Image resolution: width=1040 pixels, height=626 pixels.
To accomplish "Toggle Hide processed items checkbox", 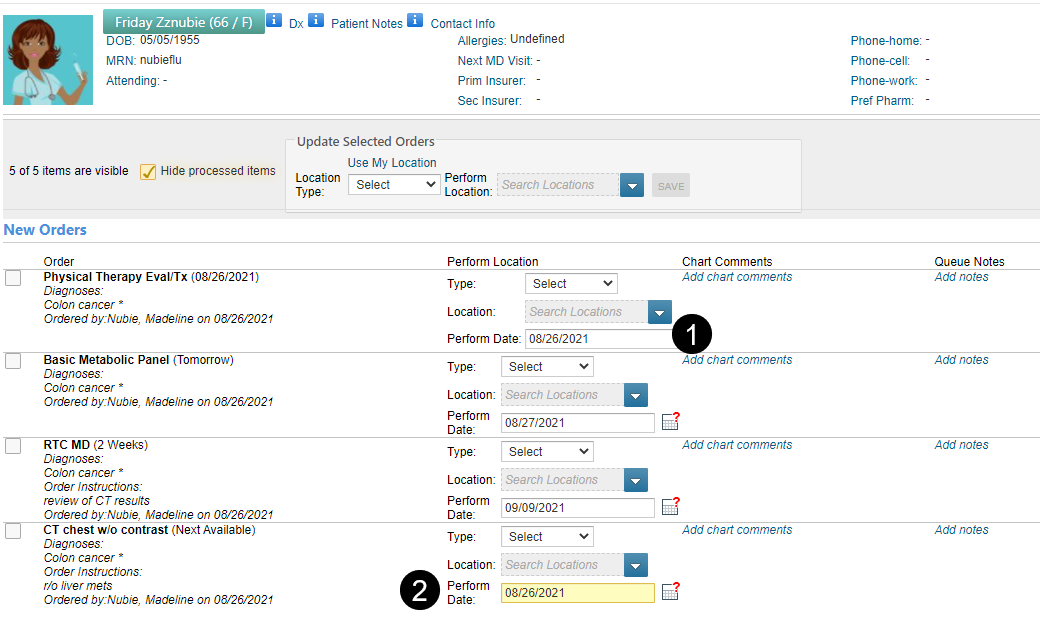I will (x=148, y=171).
